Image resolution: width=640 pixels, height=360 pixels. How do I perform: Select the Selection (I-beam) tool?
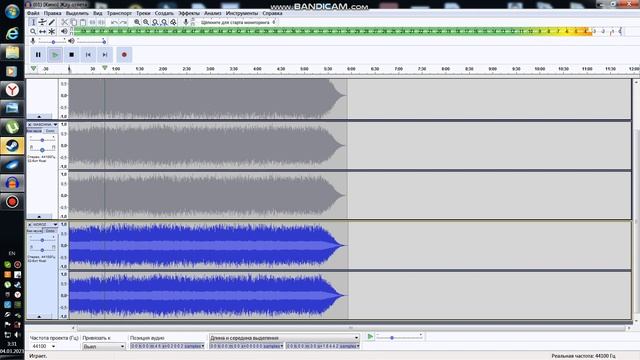click(33, 22)
